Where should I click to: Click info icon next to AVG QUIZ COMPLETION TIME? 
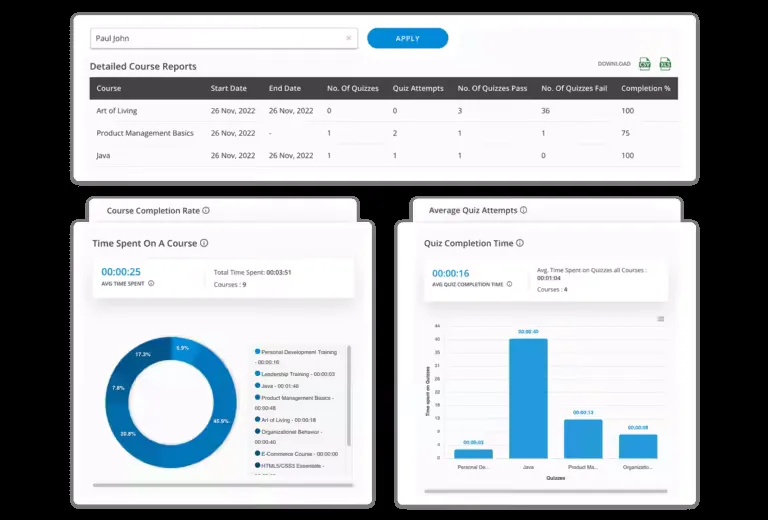coord(509,284)
